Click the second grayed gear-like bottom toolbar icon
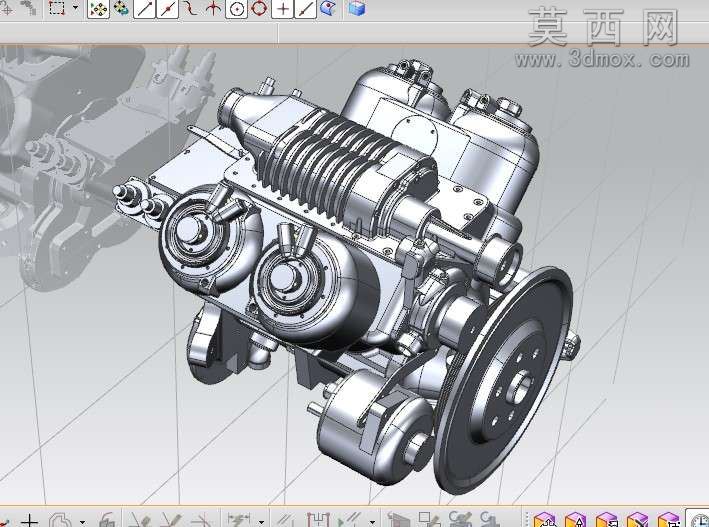Image resolution: width=709 pixels, height=527 pixels. pyautogui.click(x=490, y=519)
